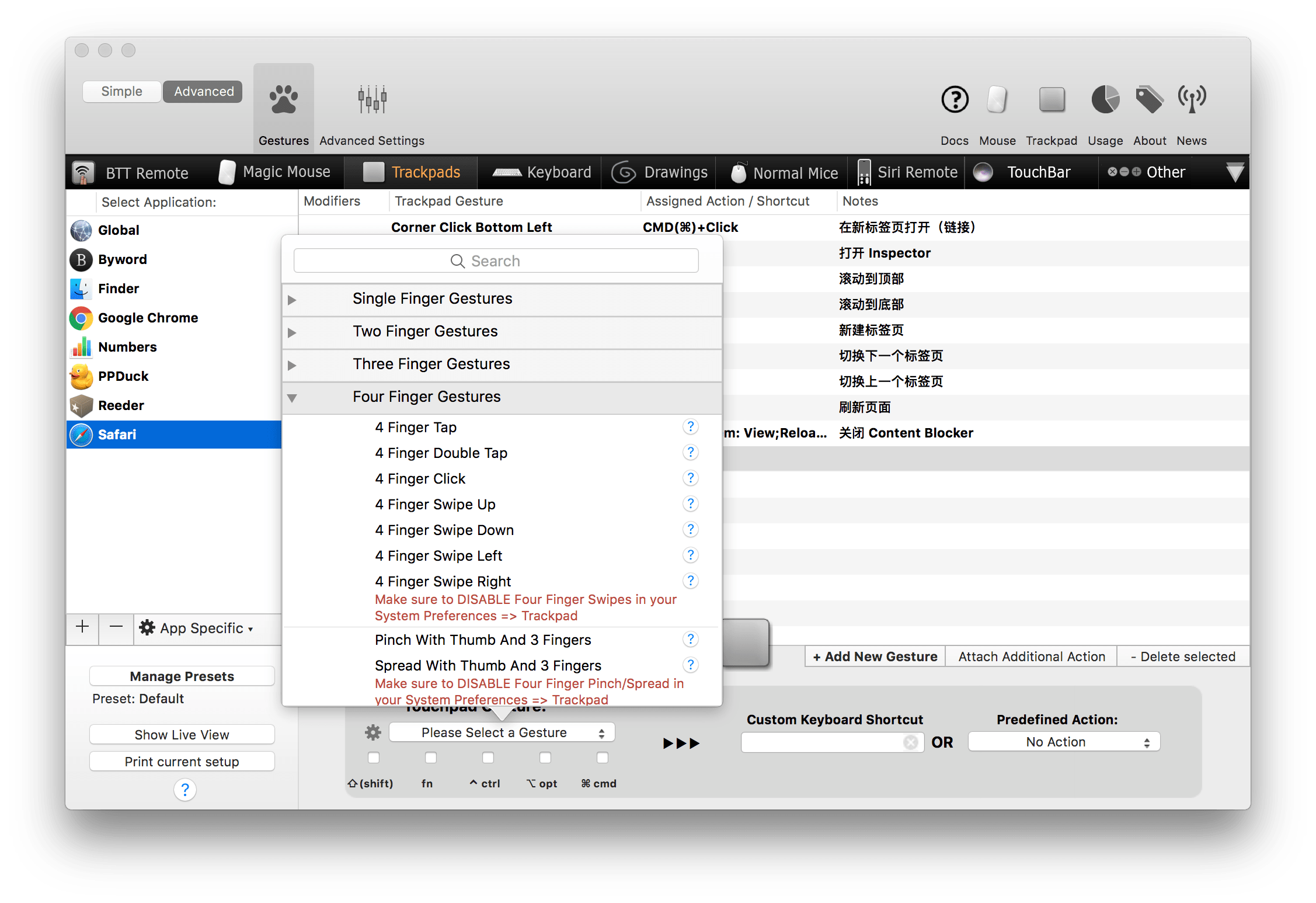Select 4 Finger Swipe Up gesture
This screenshot has height=903, width=1316.
435,504
